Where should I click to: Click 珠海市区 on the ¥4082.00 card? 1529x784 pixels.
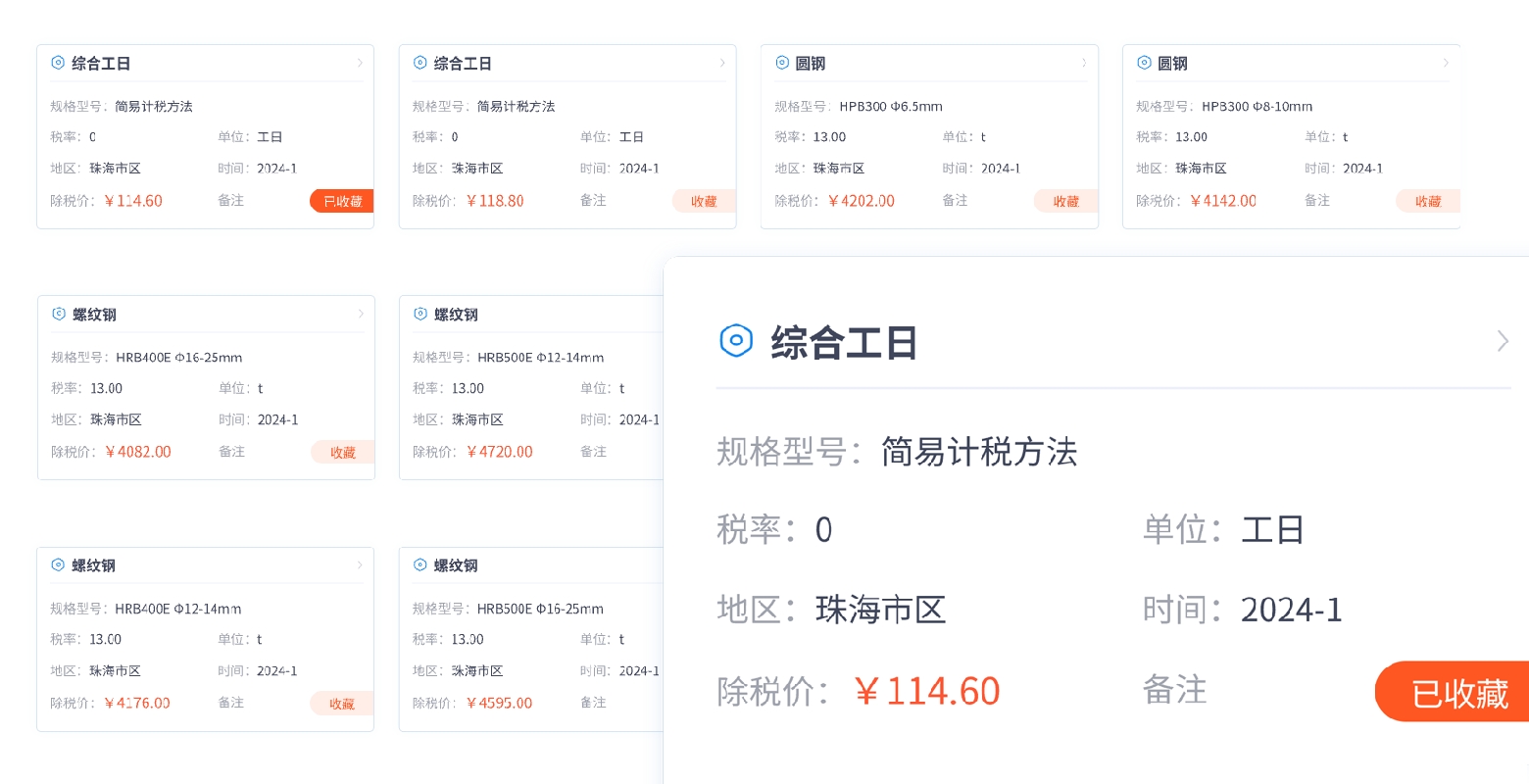[x=116, y=419]
